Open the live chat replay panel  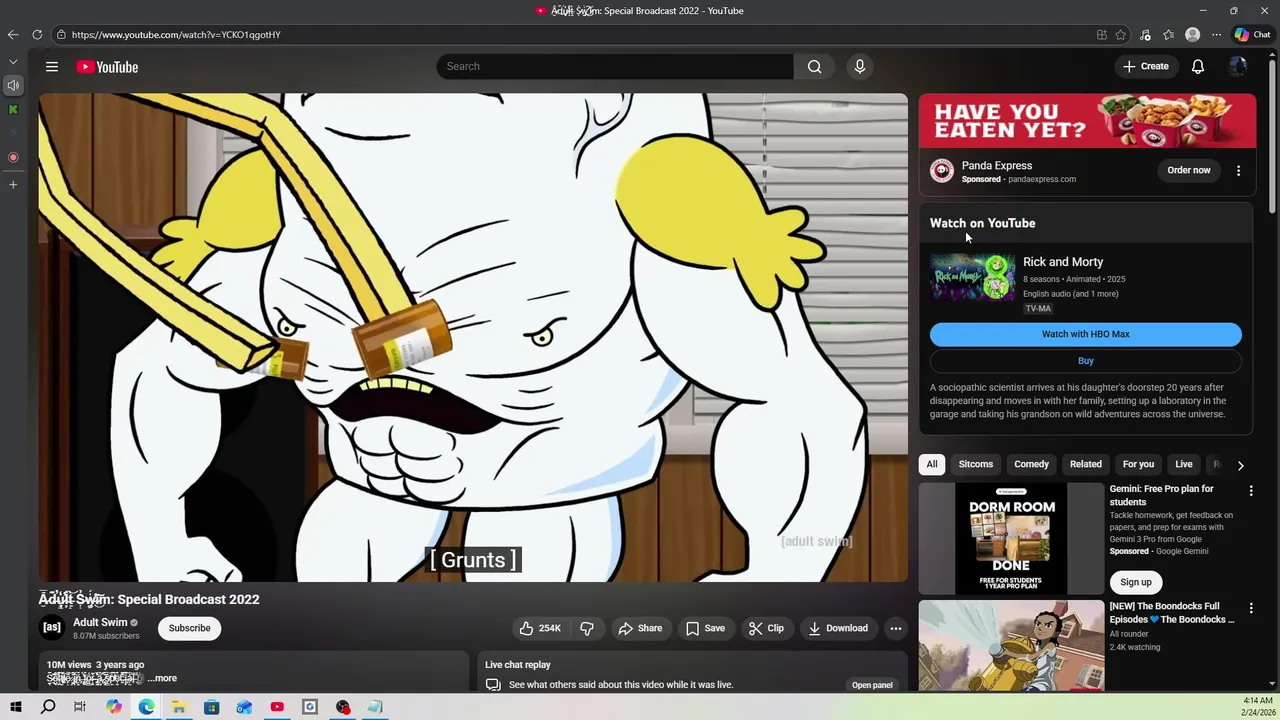pos(872,685)
